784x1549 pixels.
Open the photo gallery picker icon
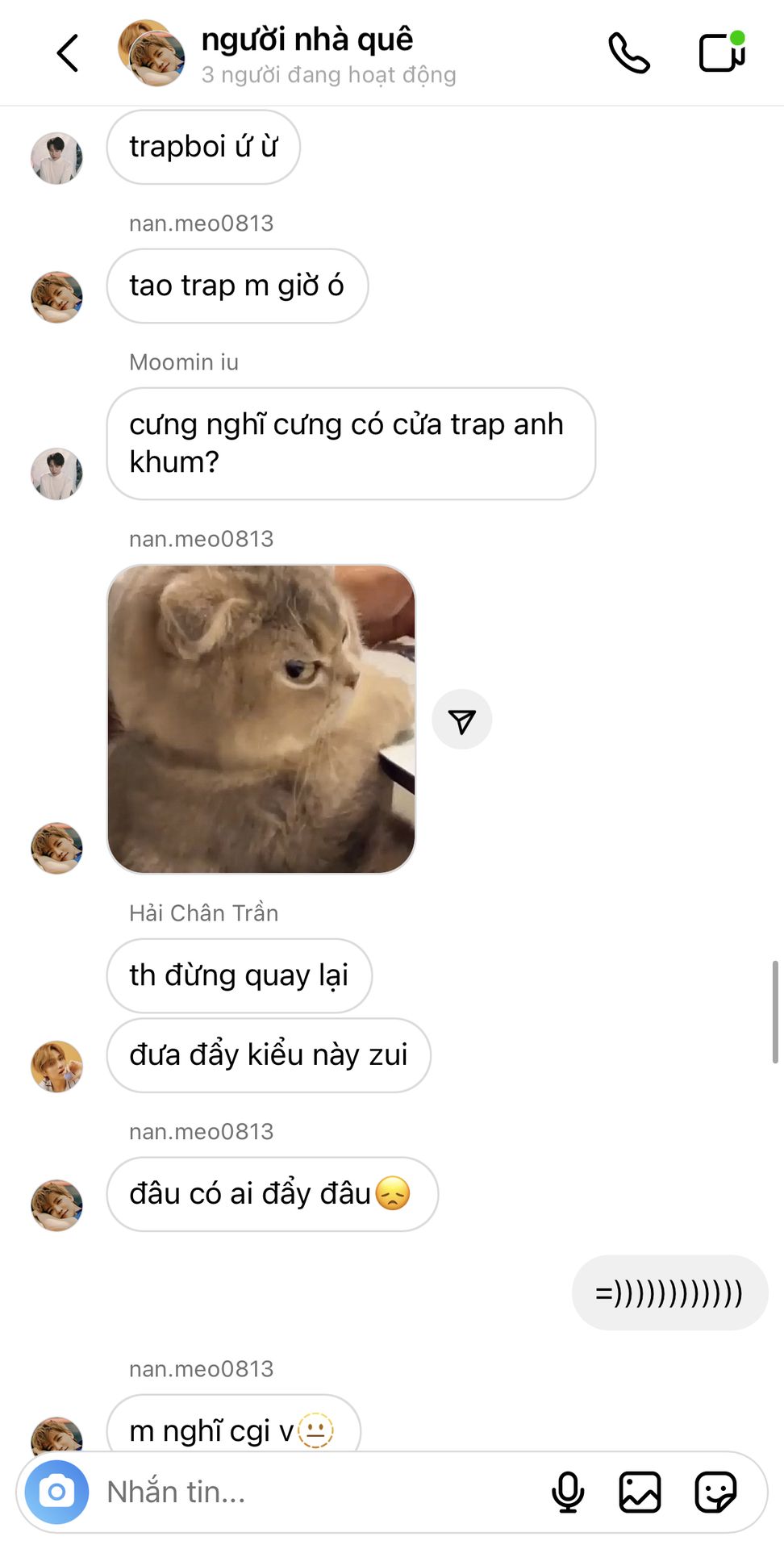coord(640,1492)
